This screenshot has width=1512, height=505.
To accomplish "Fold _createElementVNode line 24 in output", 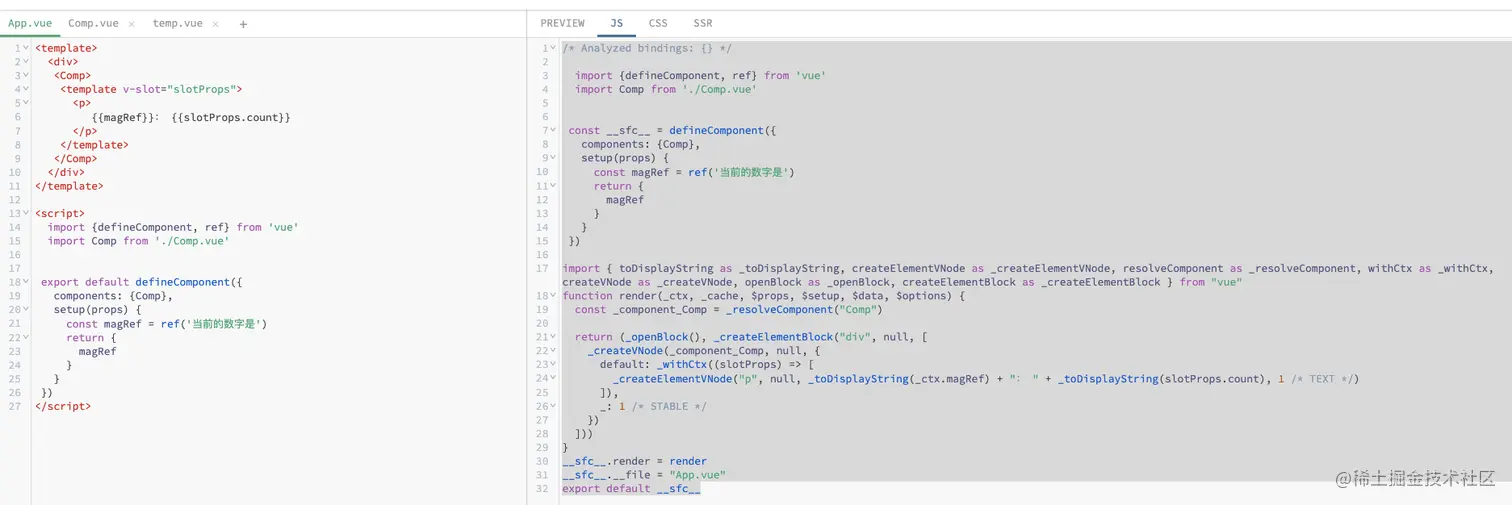I will point(554,378).
